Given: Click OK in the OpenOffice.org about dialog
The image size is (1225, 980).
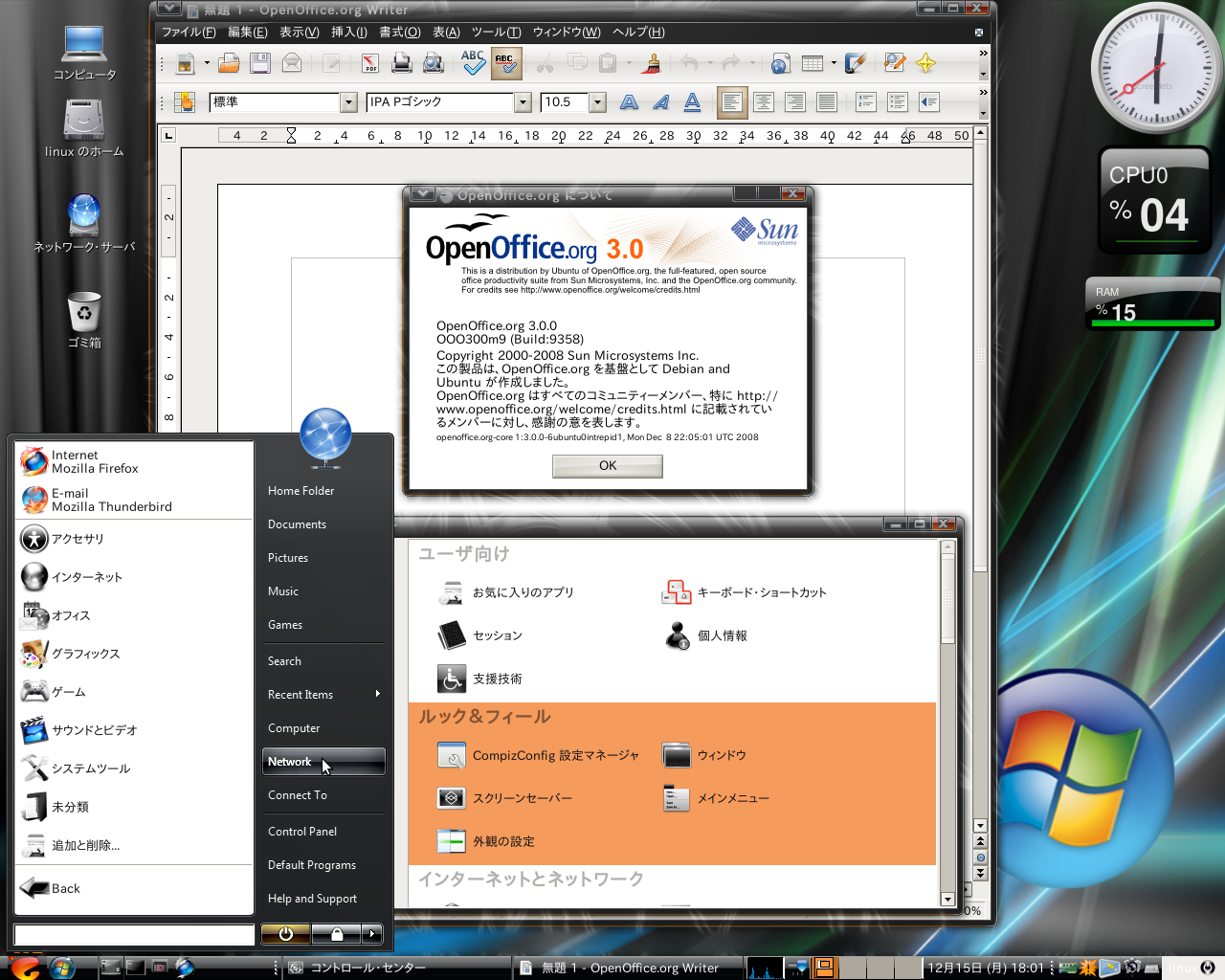Looking at the screenshot, I should coord(608,465).
